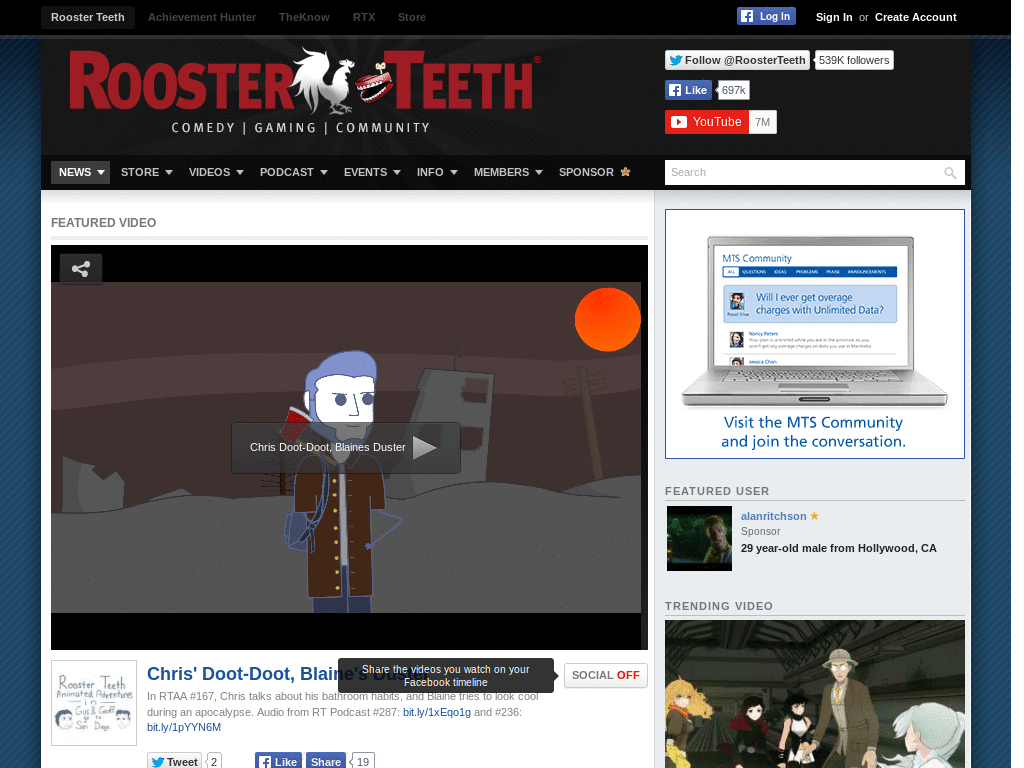The height and width of the screenshot is (768, 1024).
Task: Expand the NEWS dropdown menu
Action: 81,172
